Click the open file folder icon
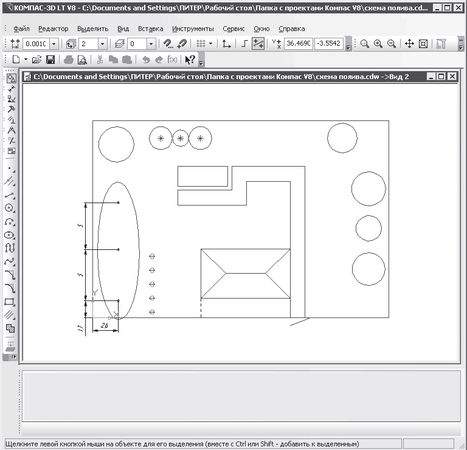The image size is (467, 450). (37, 60)
